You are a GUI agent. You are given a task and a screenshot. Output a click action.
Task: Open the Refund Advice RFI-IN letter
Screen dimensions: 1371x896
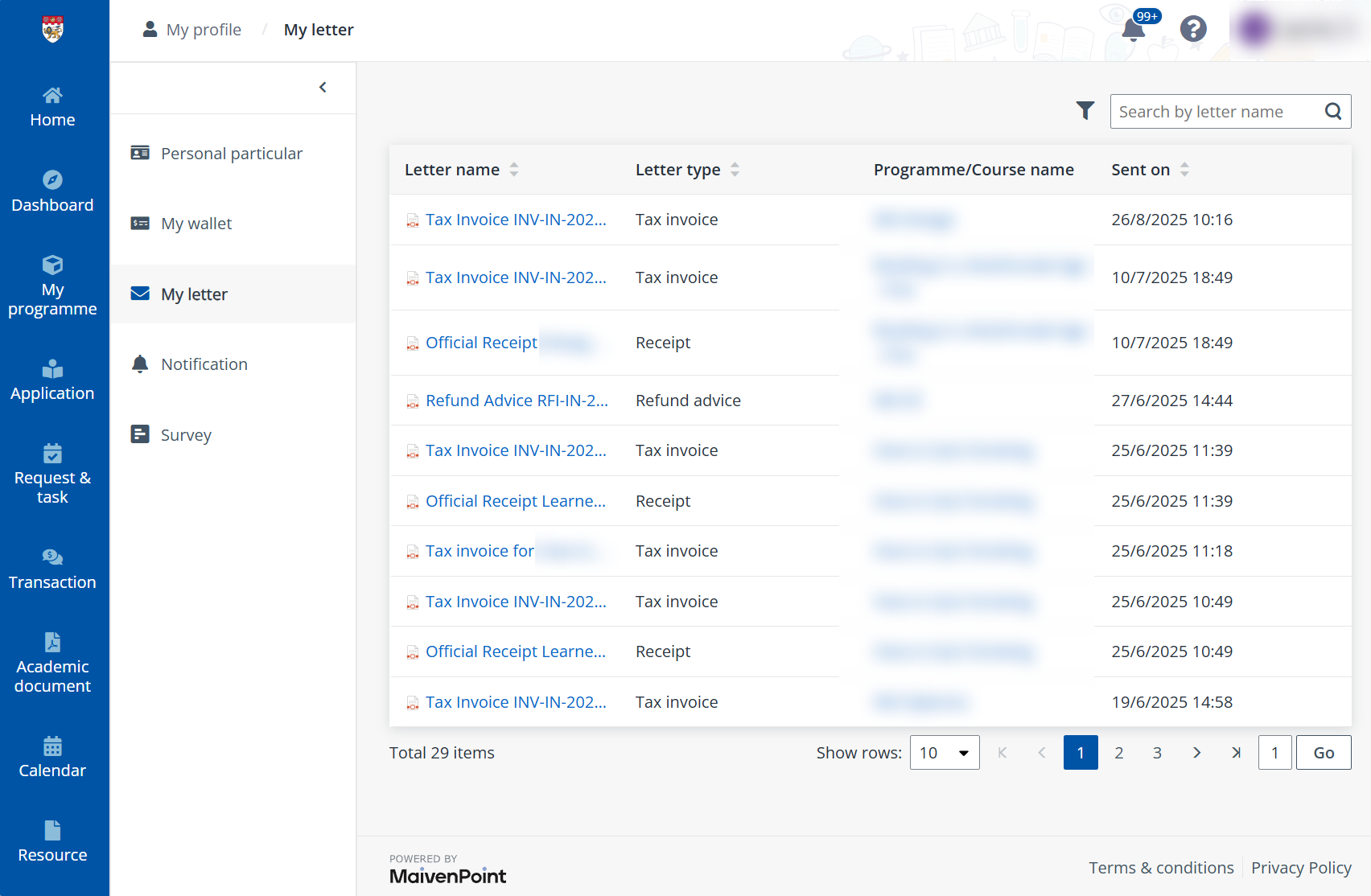(x=517, y=401)
